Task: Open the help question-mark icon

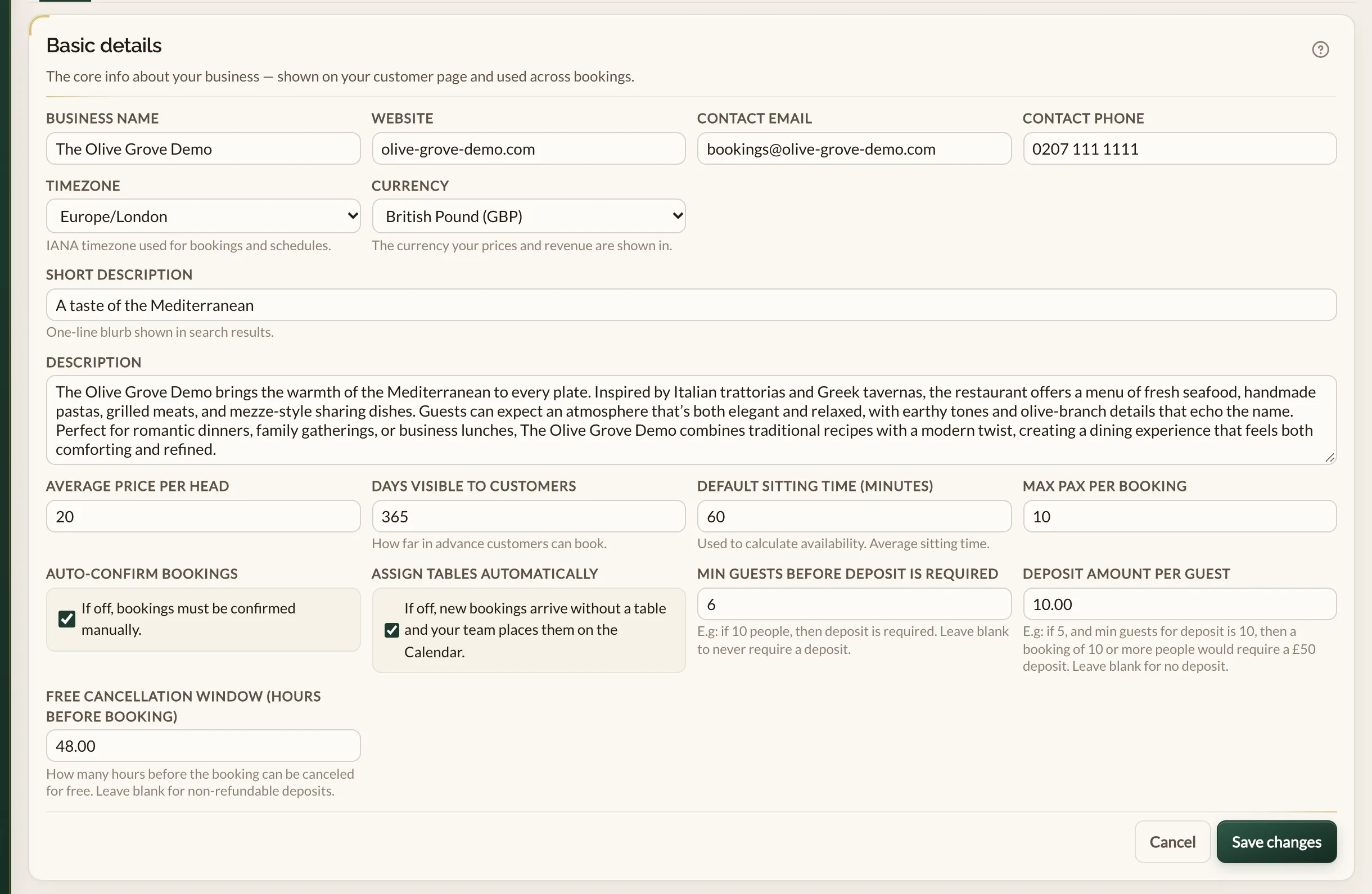Action: pos(1320,49)
